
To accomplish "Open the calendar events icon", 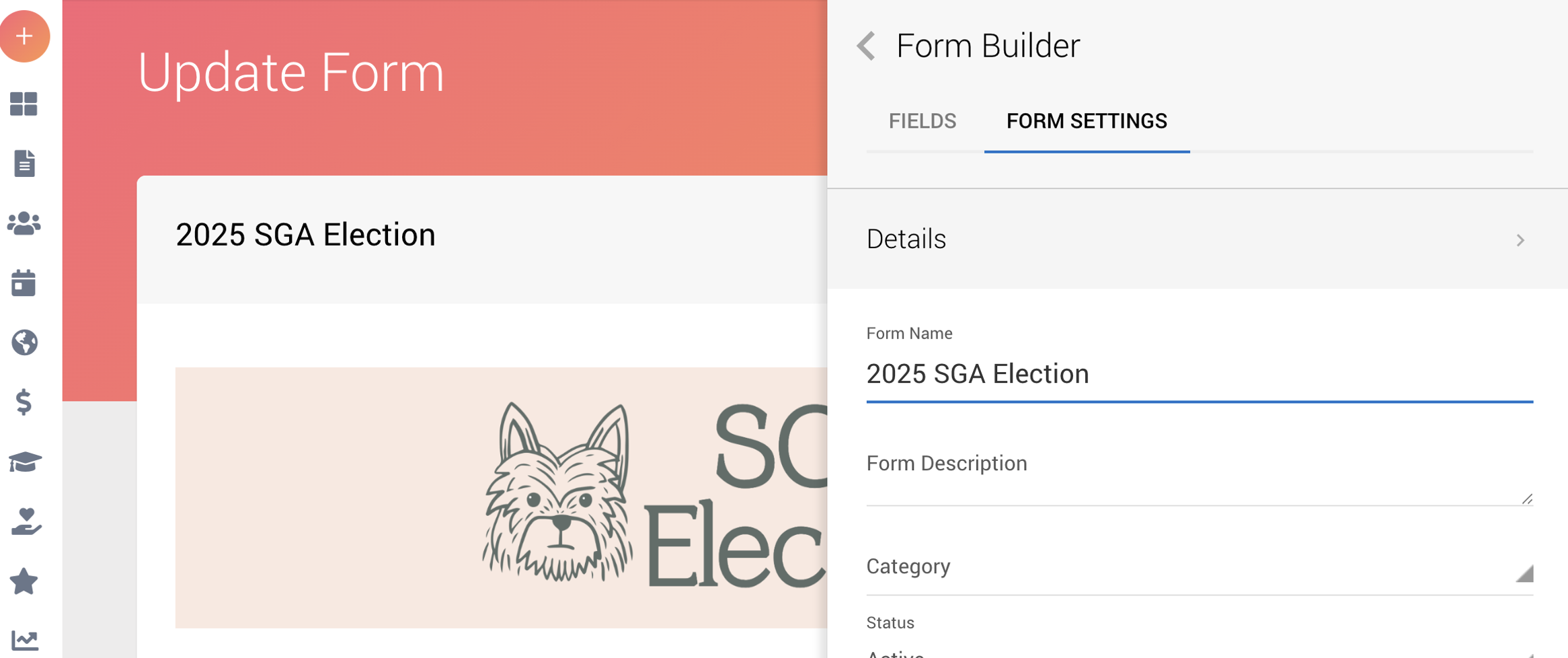I will (x=24, y=283).
